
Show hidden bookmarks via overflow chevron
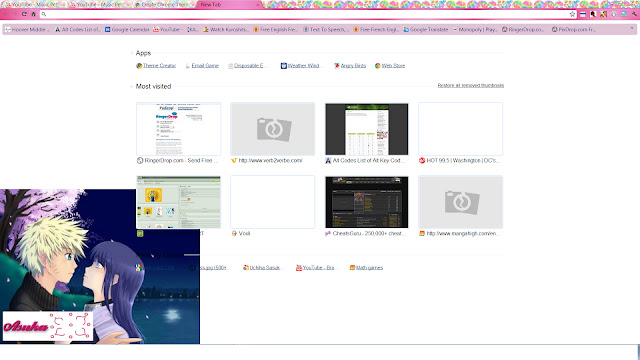click(632, 29)
